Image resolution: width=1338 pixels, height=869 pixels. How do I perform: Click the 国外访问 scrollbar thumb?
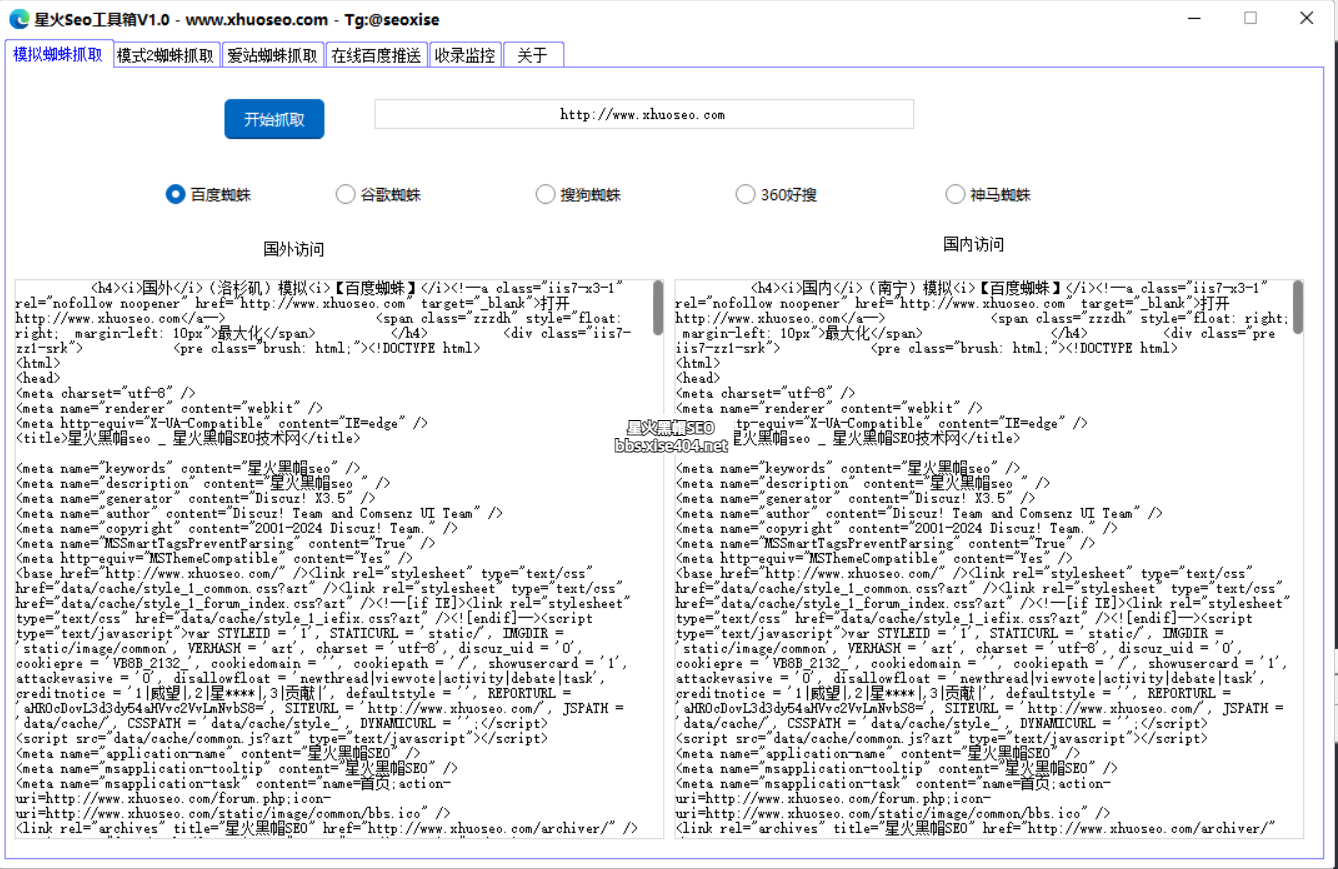click(x=658, y=307)
